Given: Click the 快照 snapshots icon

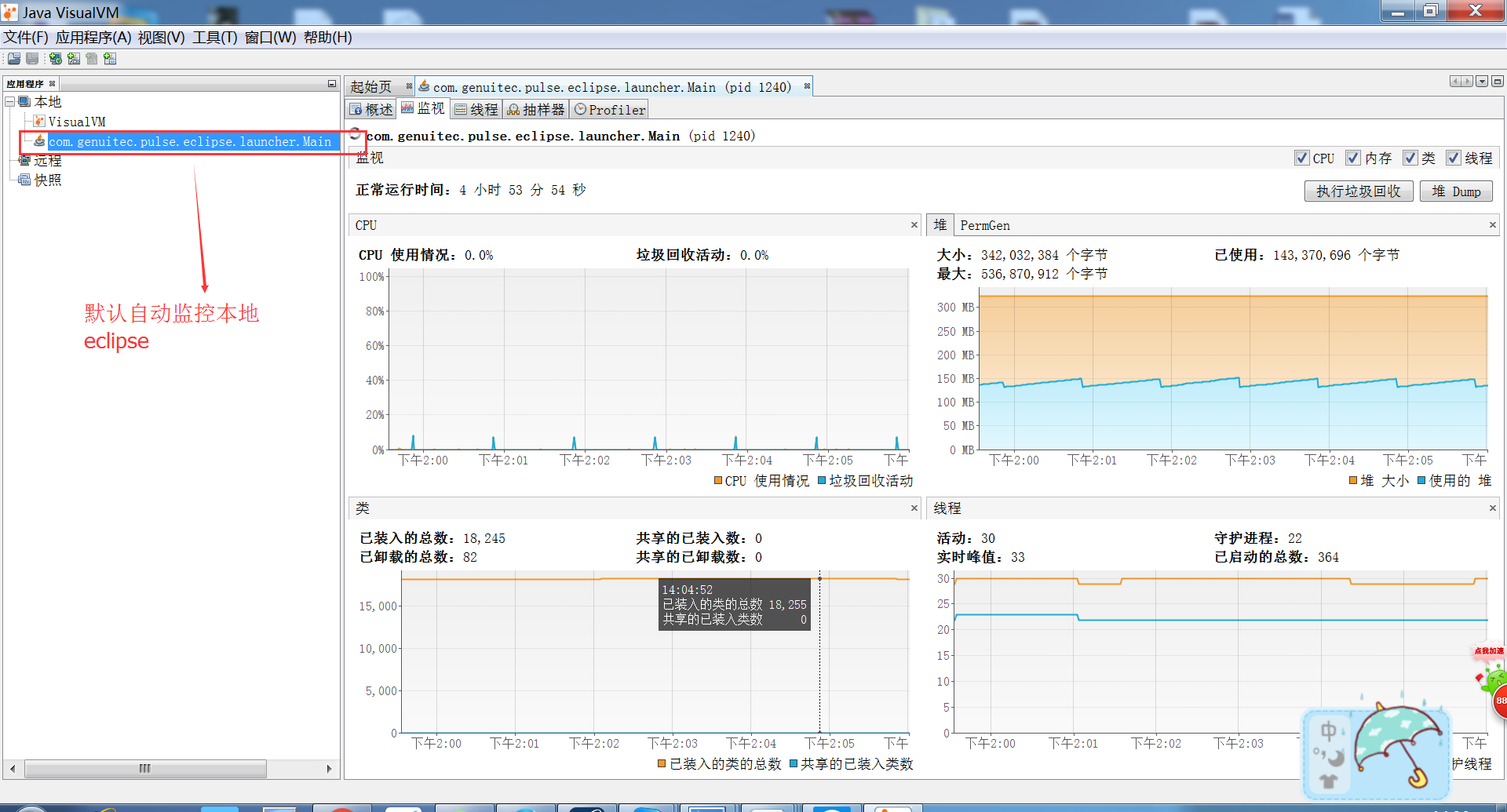Looking at the screenshot, I should (24, 180).
